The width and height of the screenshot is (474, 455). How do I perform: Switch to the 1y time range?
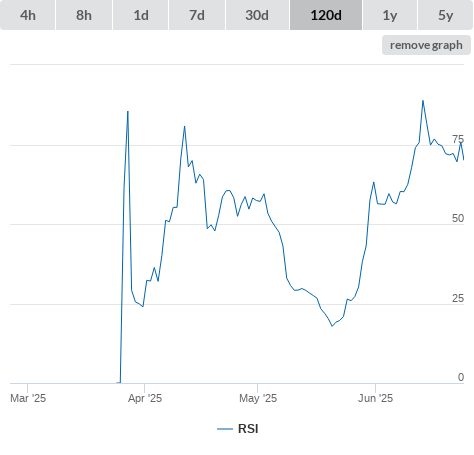point(390,15)
